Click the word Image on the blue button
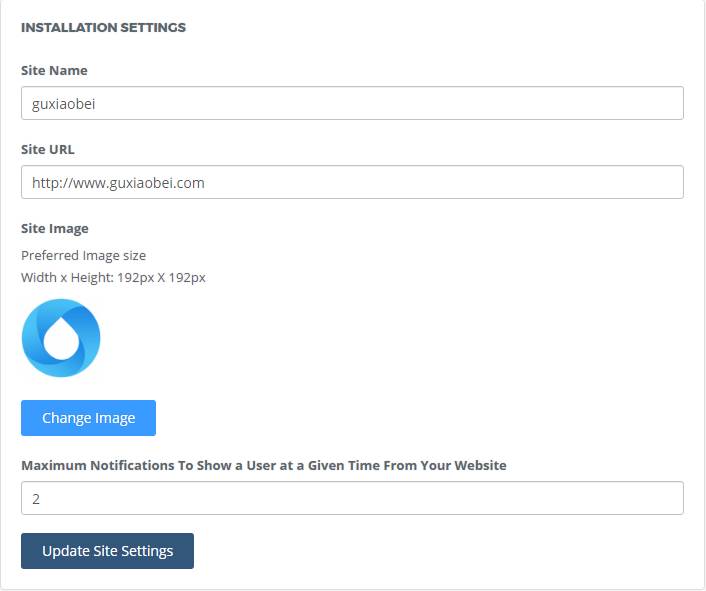The image size is (706, 591). (115, 418)
